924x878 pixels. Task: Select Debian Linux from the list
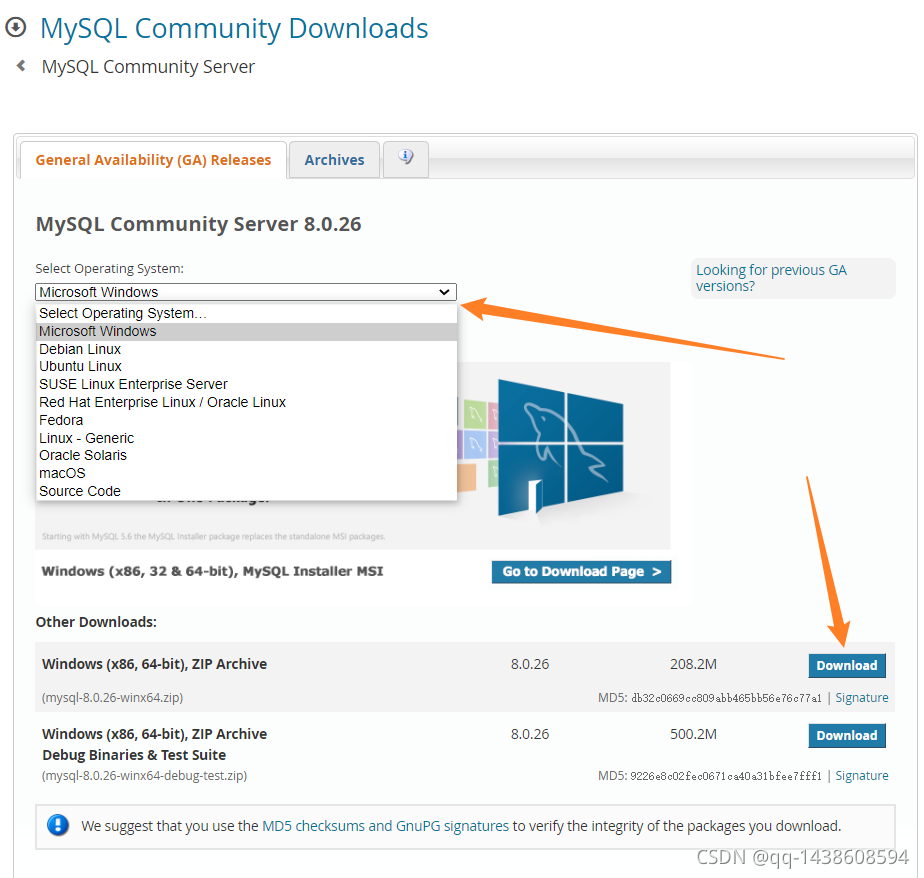pos(246,349)
